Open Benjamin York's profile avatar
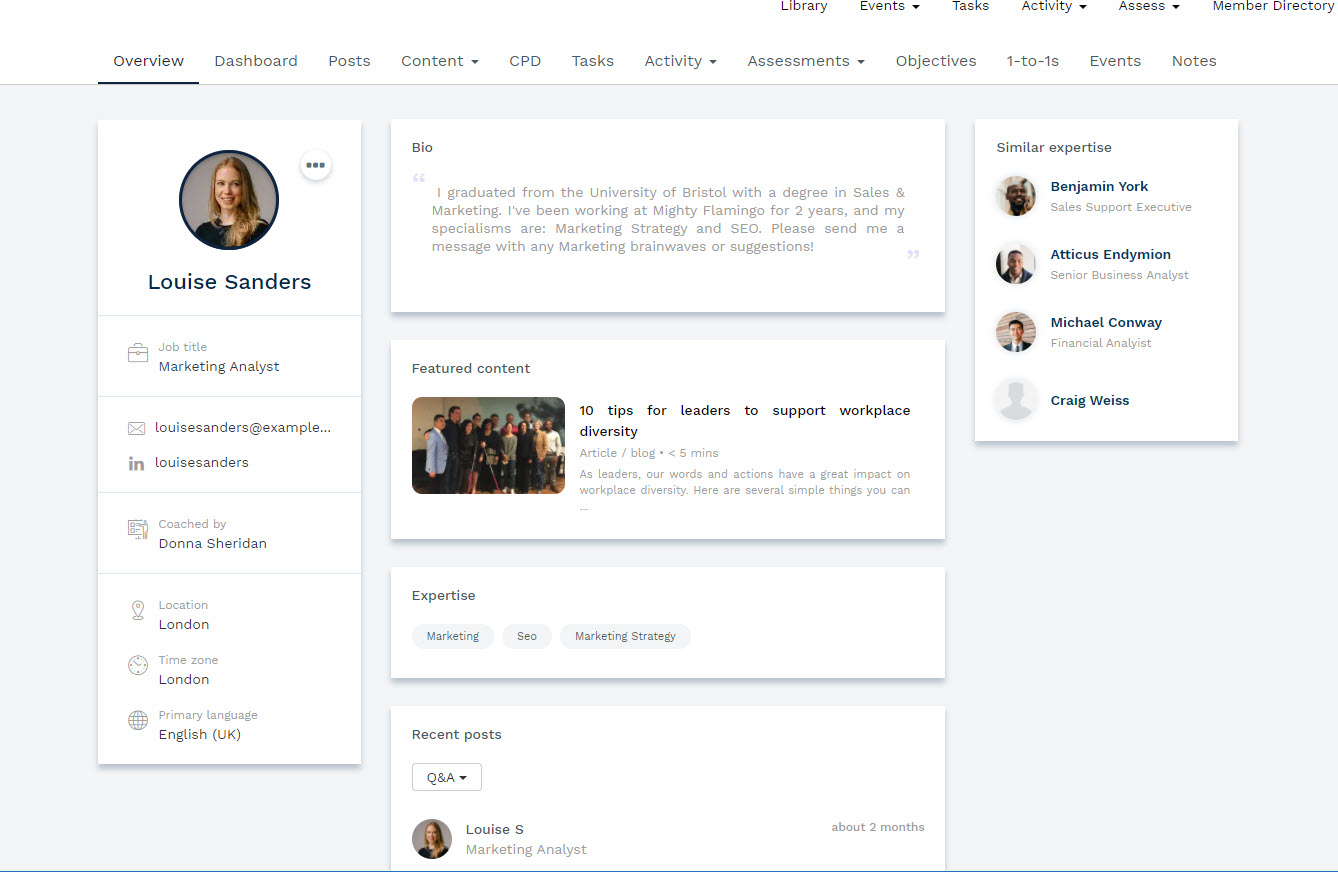 1016,196
